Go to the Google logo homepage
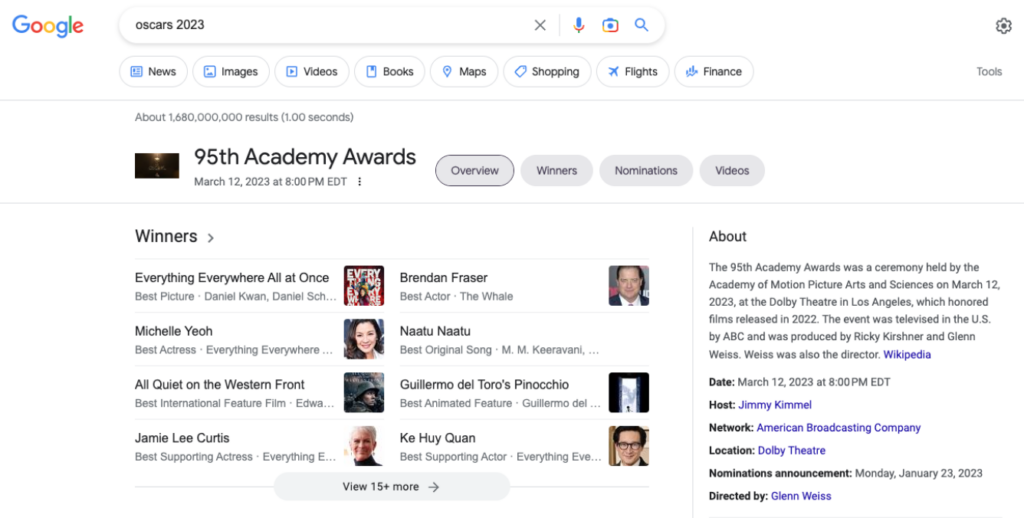The image size is (1024, 518). click(x=48, y=26)
